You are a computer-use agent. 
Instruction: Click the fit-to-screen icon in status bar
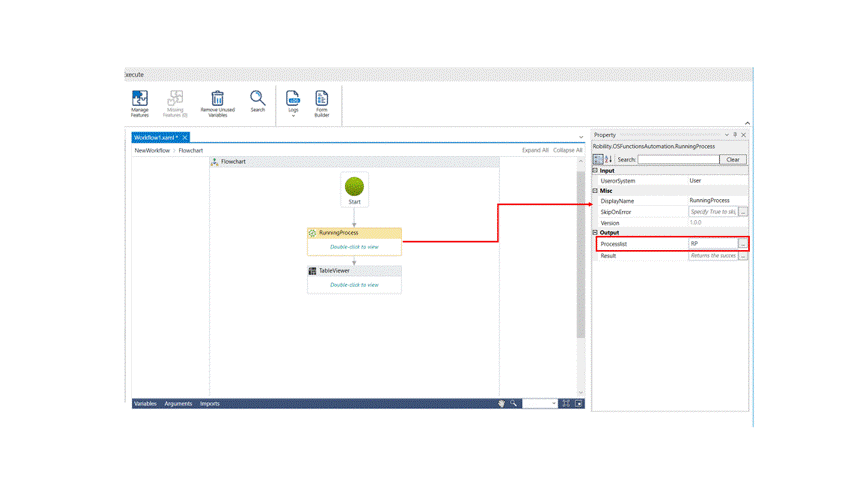point(566,404)
